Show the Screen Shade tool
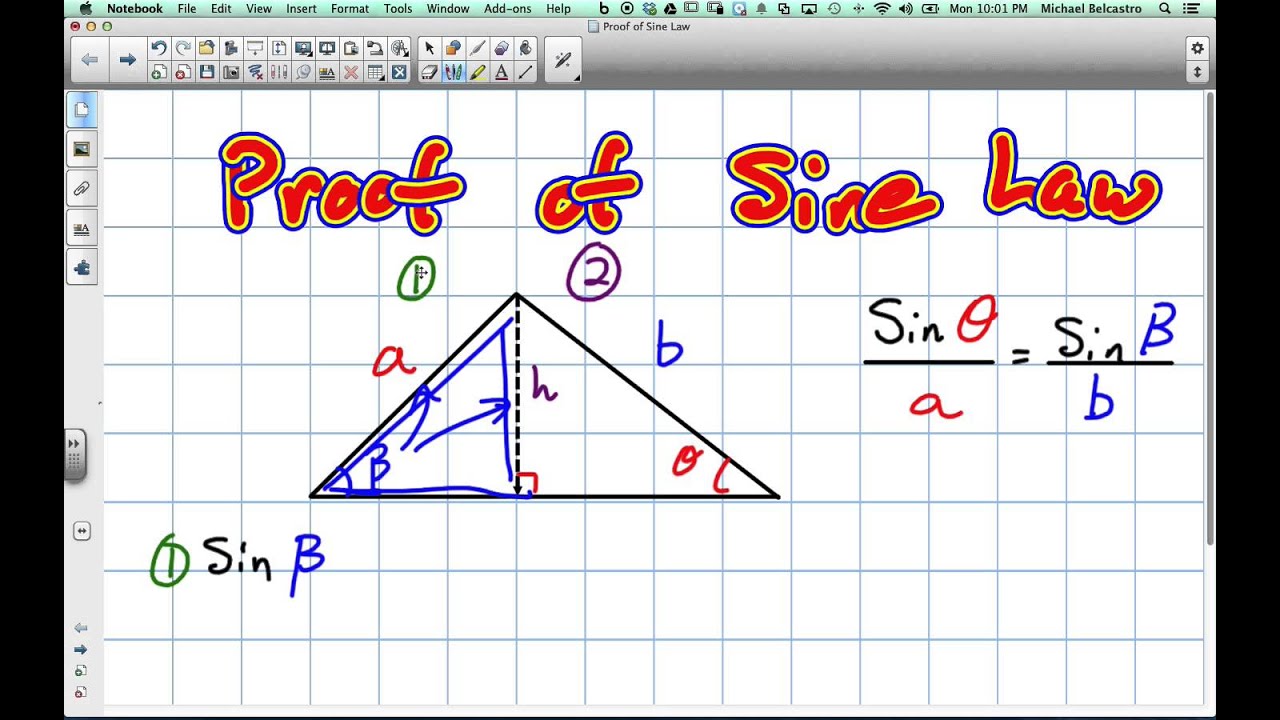 pos(255,48)
